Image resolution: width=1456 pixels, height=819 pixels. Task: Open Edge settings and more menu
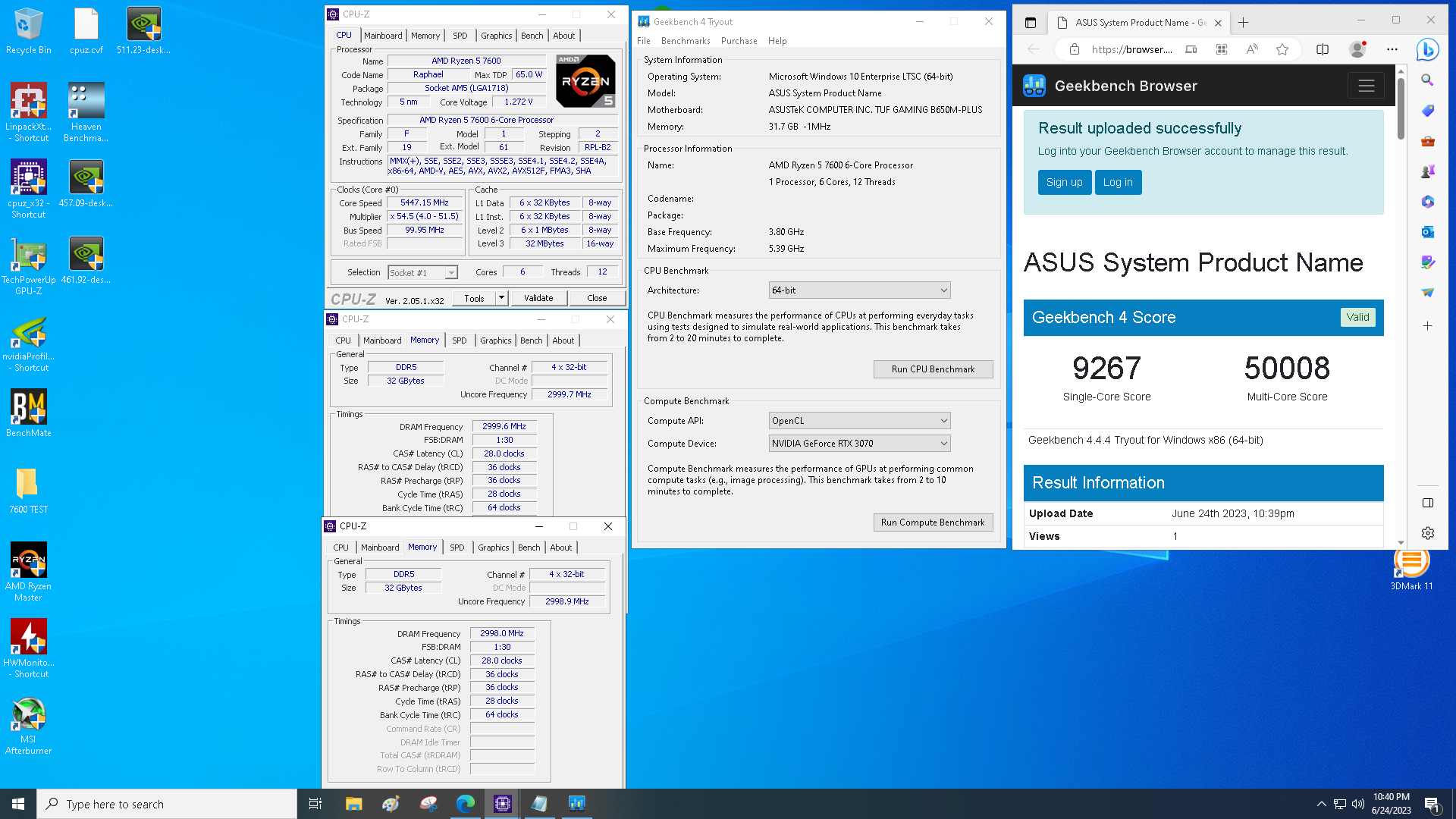coord(1392,49)
